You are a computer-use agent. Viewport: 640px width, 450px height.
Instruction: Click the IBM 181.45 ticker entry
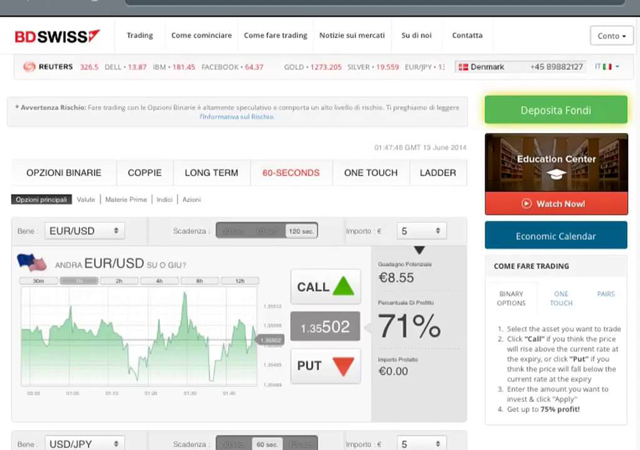click(x=174, y=67)
